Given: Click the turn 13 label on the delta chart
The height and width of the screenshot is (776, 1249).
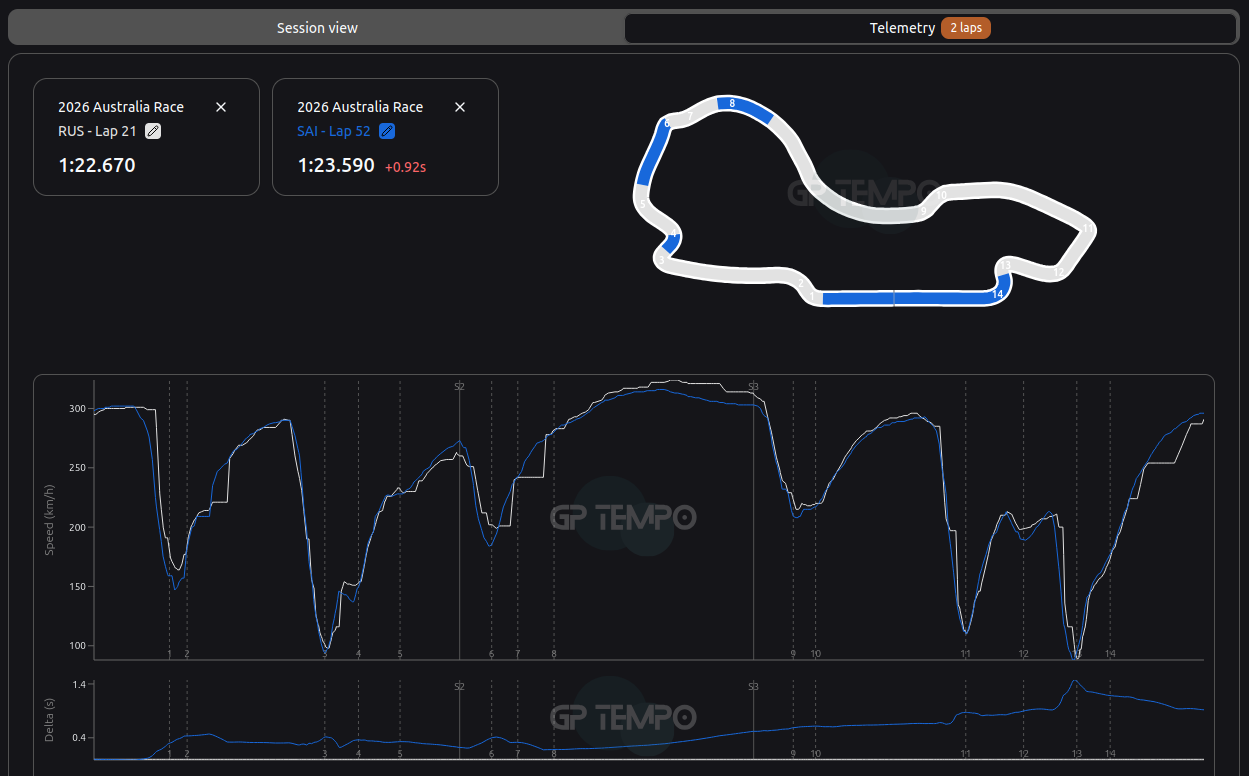Looking at the screenshot, I should coord(1076,753).
